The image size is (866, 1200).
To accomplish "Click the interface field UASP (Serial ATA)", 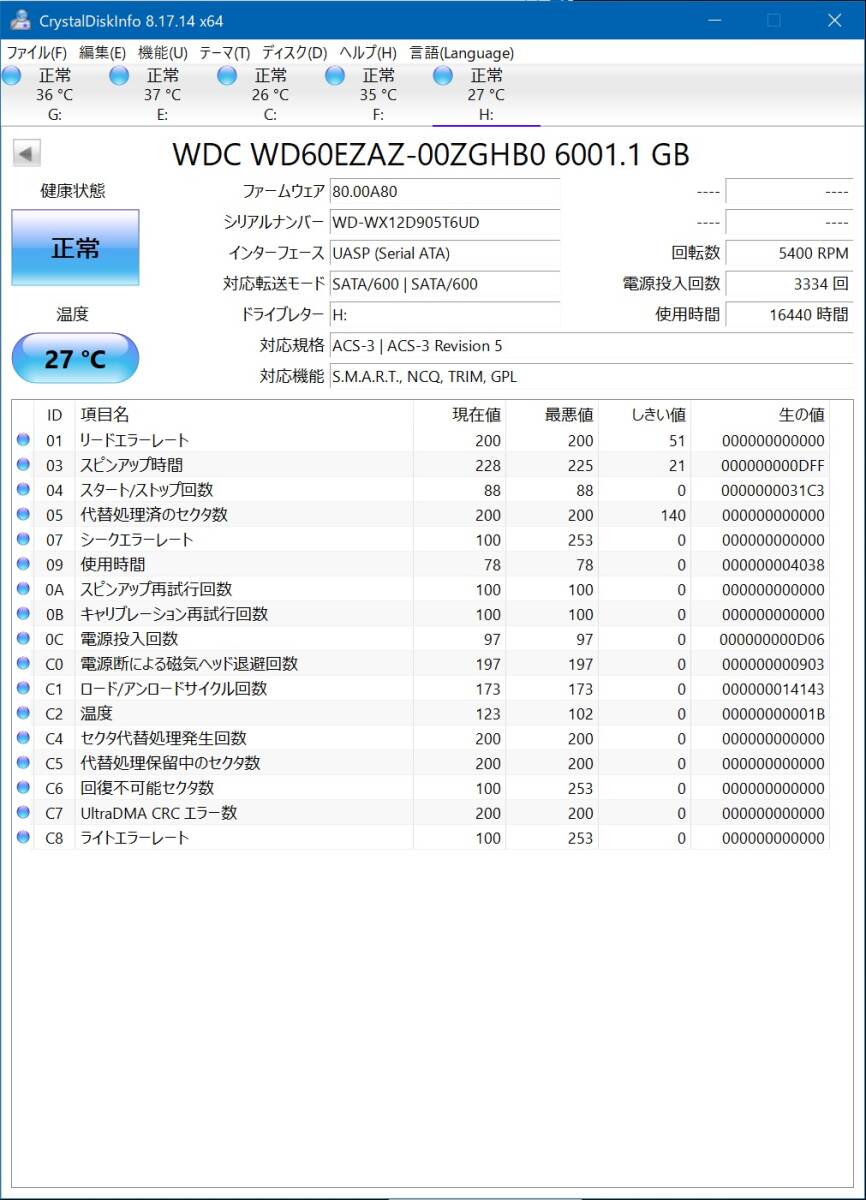I will pos(445,253).
